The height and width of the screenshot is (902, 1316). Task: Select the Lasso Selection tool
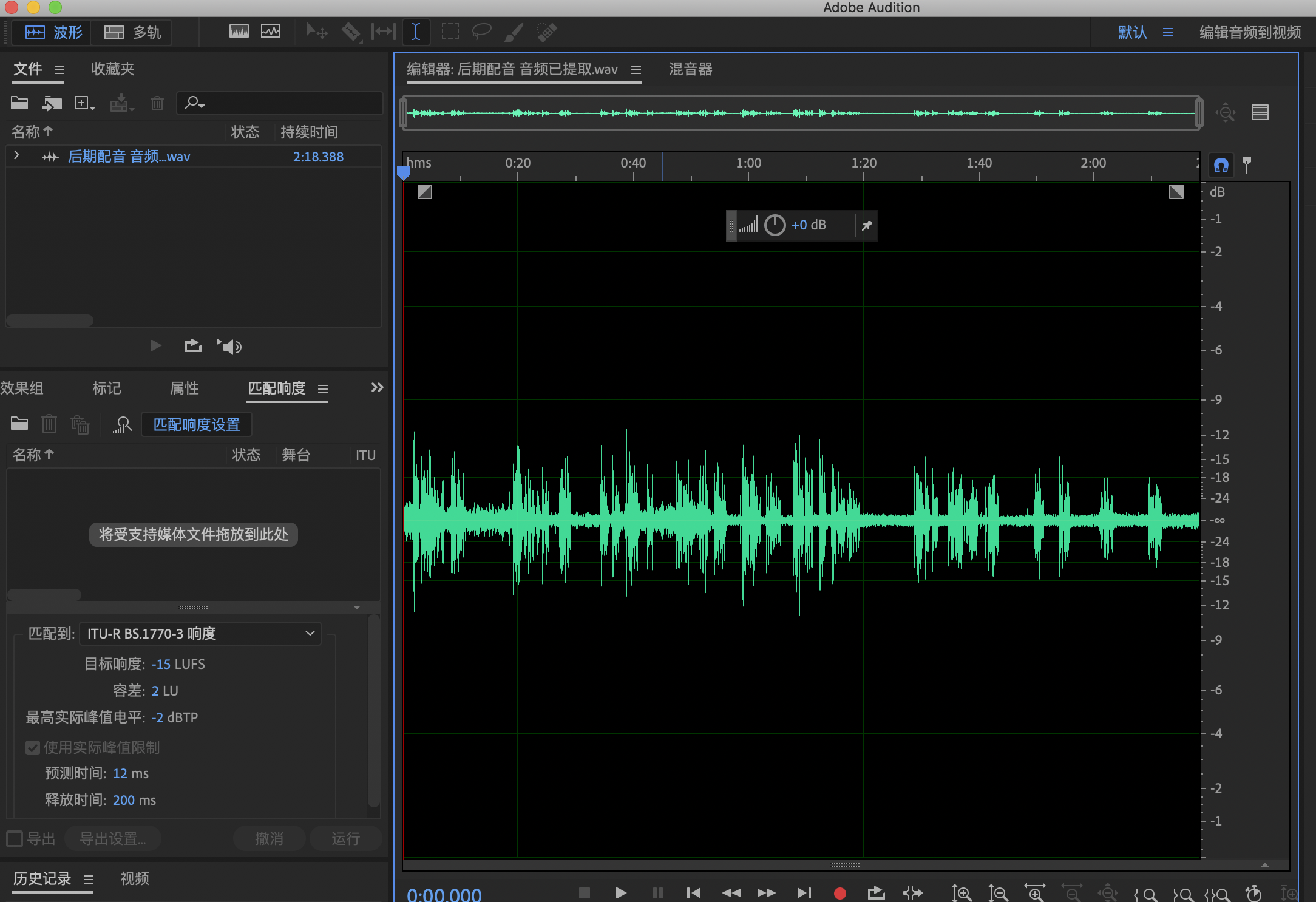(x=481, y=32)
